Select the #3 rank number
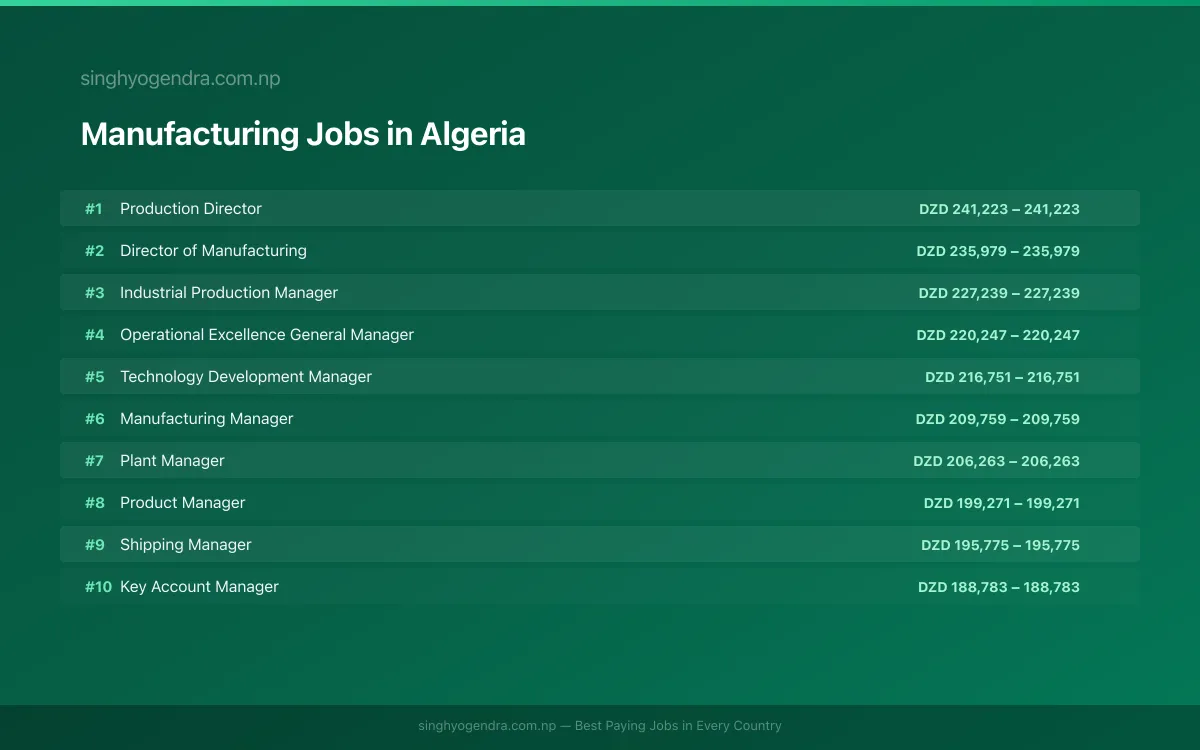1200x750 pixels. pyautogui.click(x=94, y=293)
